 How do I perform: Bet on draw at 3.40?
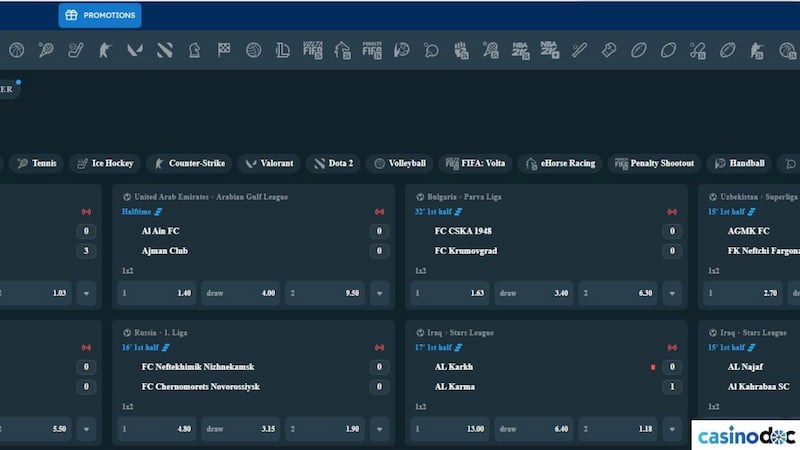534,293
